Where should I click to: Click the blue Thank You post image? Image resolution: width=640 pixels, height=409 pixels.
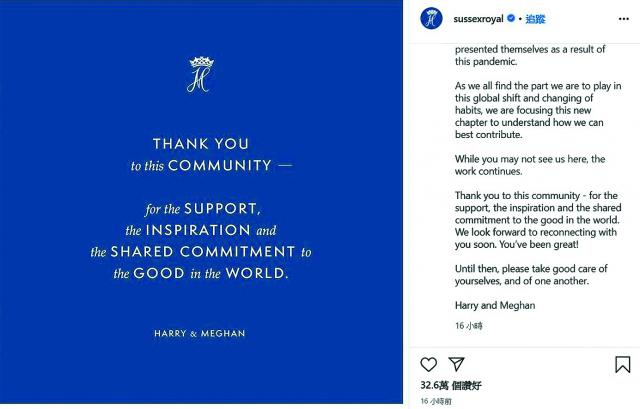(201, 202)
